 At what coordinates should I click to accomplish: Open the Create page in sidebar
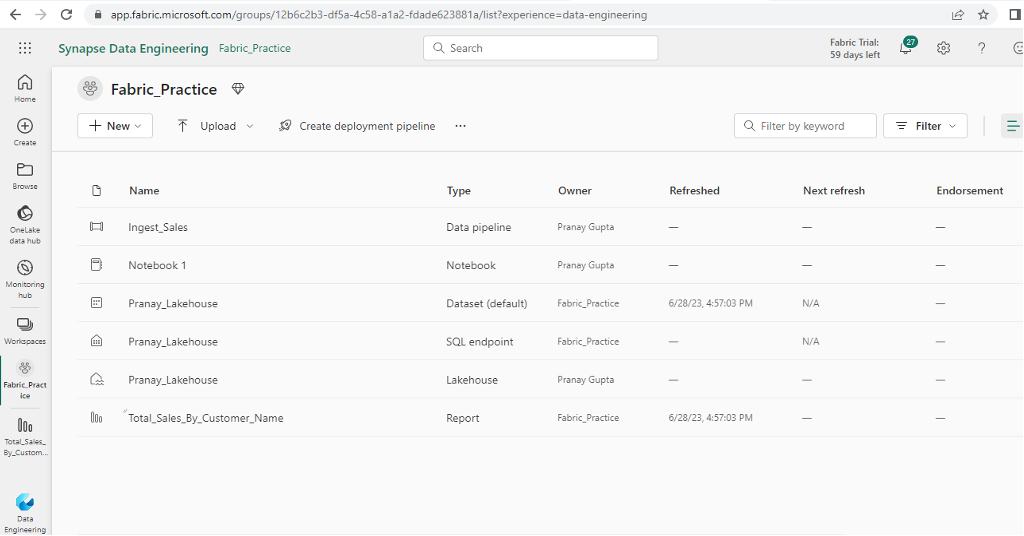(x=25, y=132)
